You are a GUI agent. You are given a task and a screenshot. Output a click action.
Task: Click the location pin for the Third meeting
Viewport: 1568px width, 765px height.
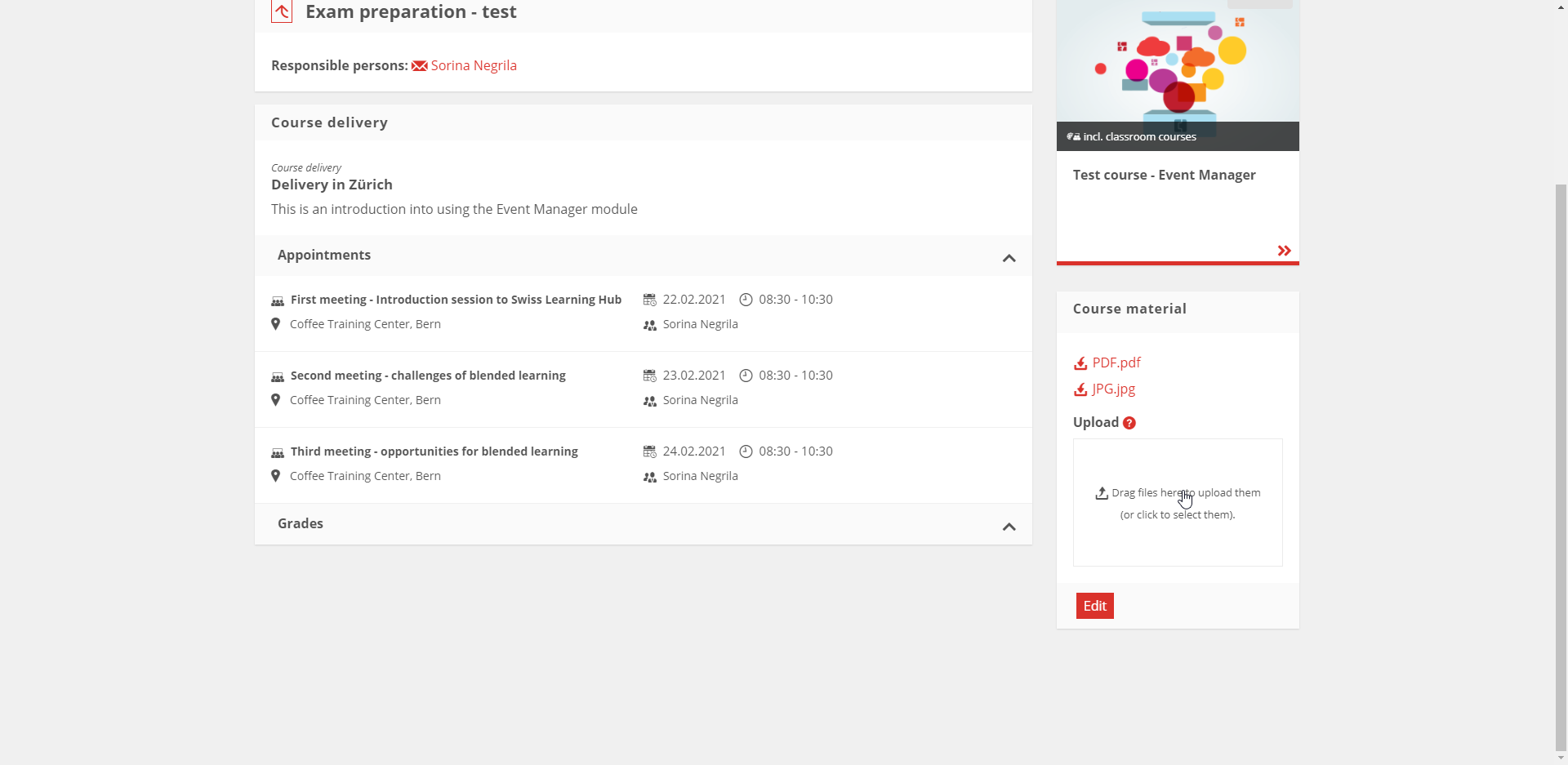coord(276,476)
